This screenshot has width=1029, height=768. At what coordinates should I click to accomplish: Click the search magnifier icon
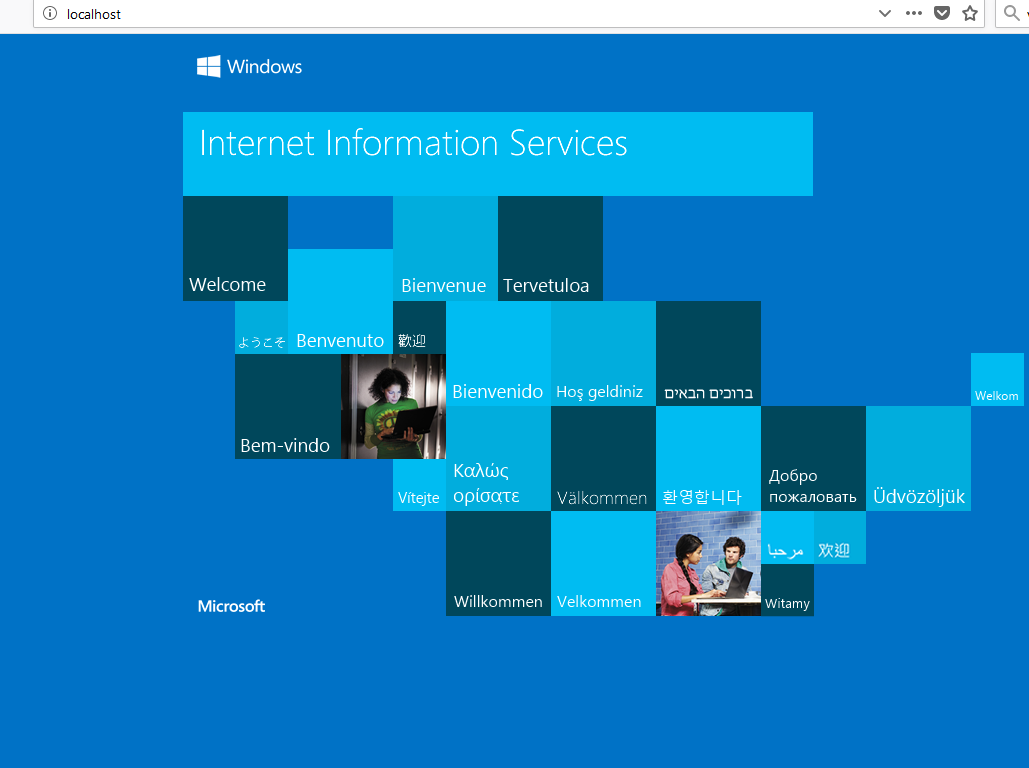click(x=1011, y=12)
